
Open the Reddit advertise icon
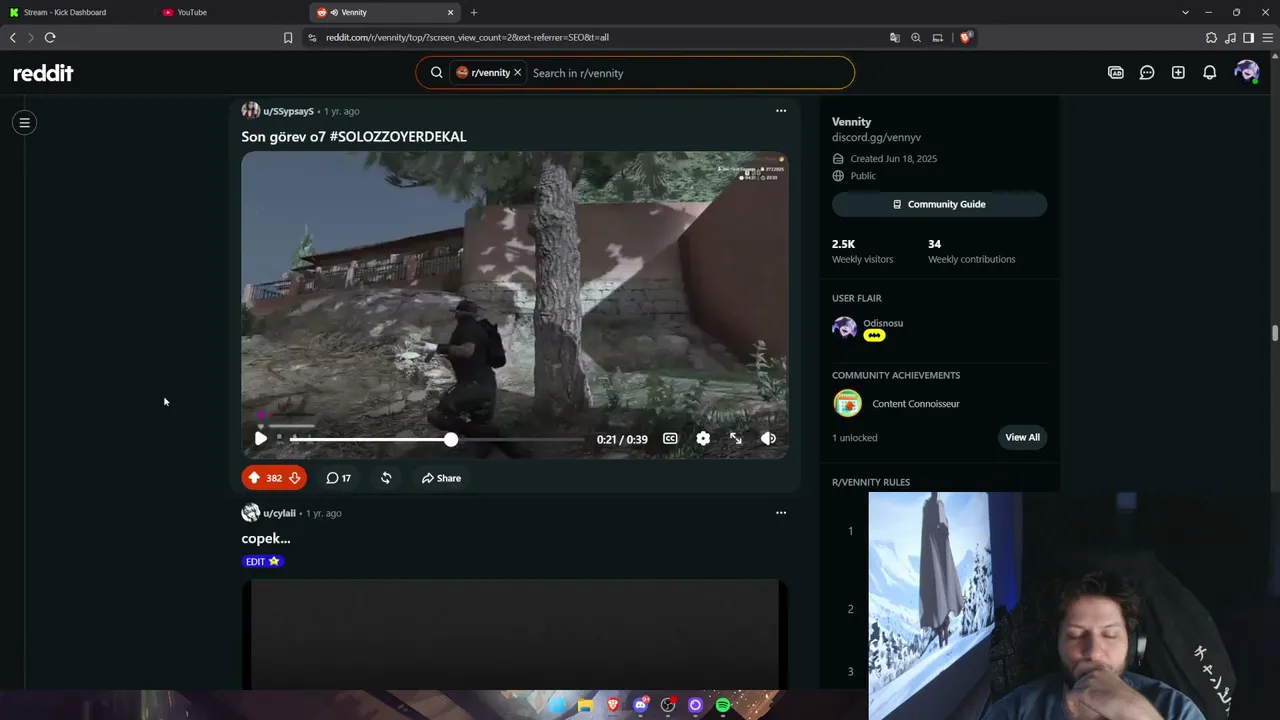(1116, 73)
